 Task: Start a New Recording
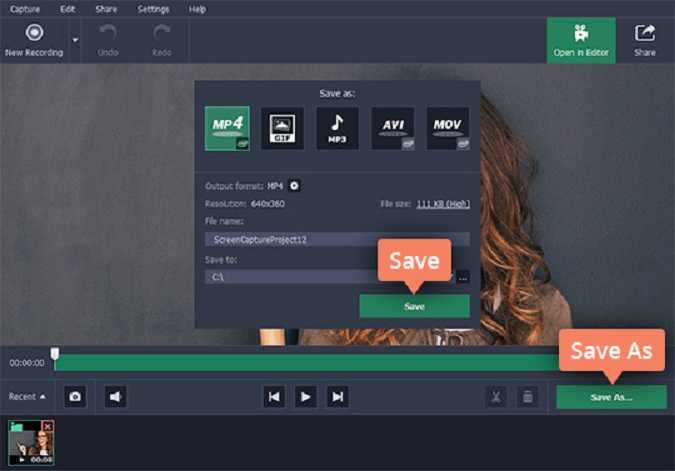coord(34,40)
